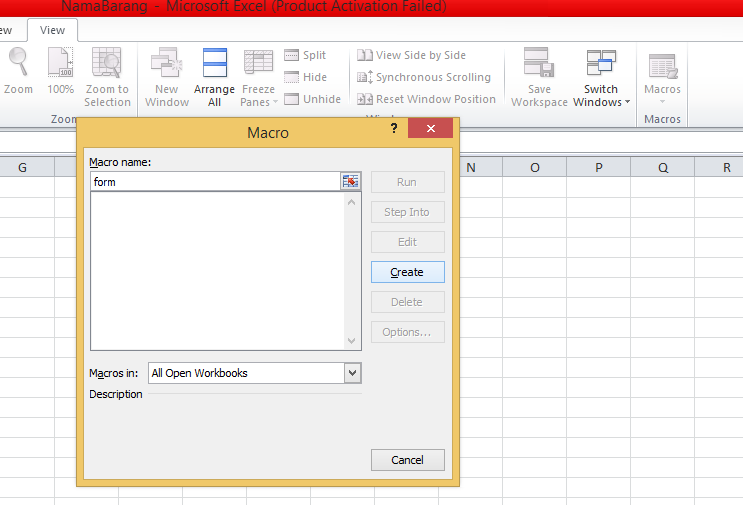The width and height of the screenshot is (743, 505).
Task: Click the Step Into button
Action: (x=408, y=212)
